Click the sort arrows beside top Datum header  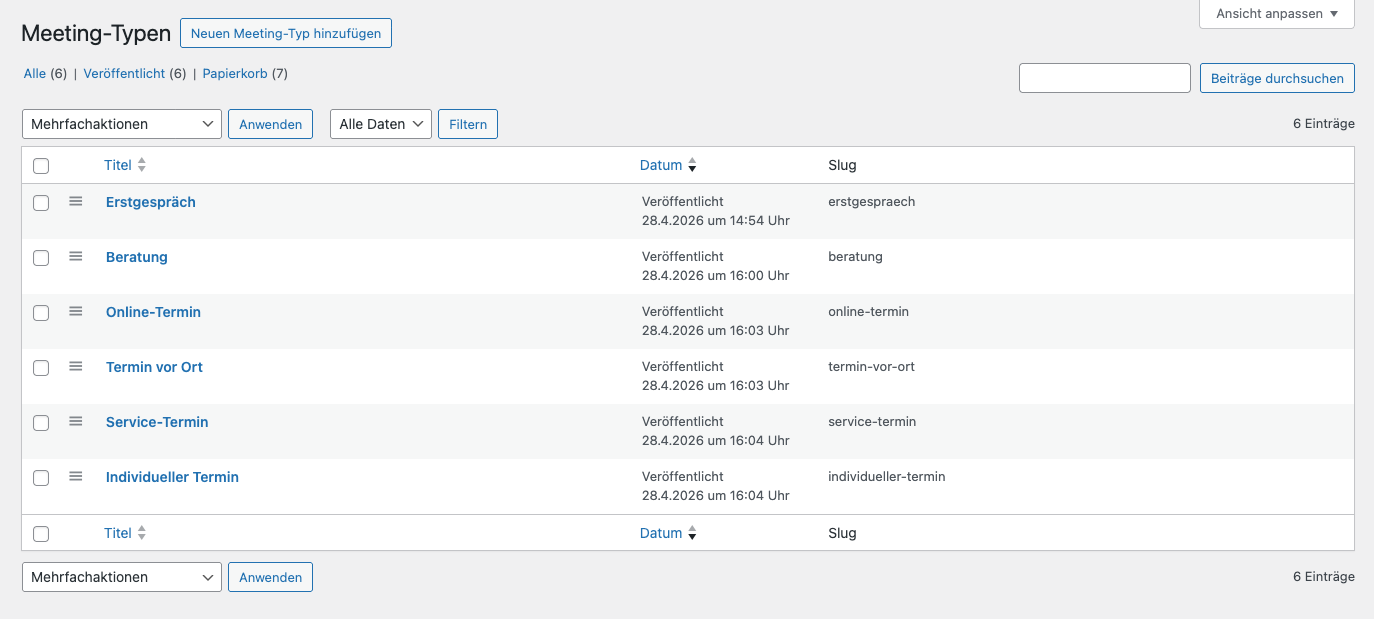coord(692,165)
